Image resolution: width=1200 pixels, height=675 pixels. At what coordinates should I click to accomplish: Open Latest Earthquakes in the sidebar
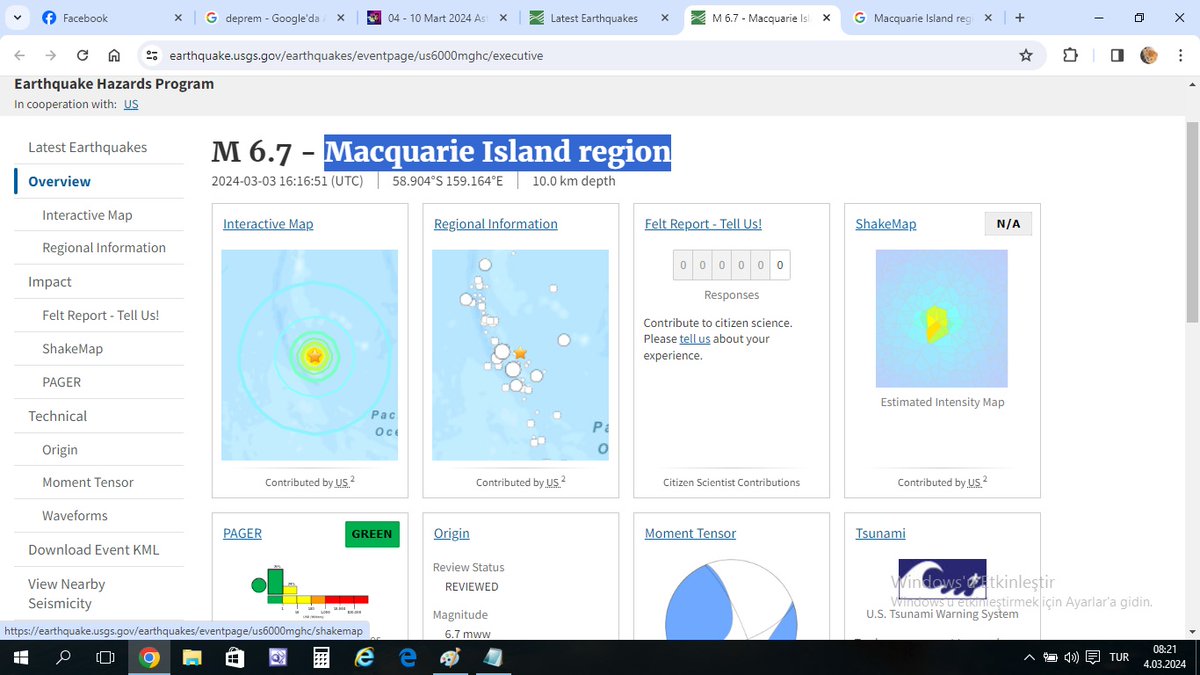(x=87, y=147)
